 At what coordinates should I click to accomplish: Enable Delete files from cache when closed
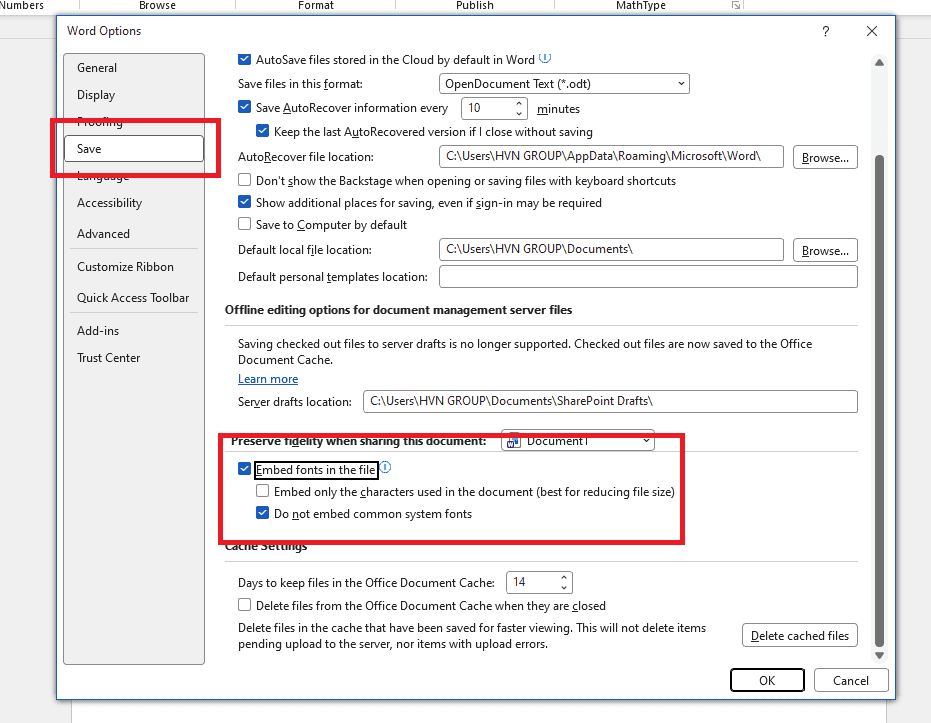click(x=244, y=605)
